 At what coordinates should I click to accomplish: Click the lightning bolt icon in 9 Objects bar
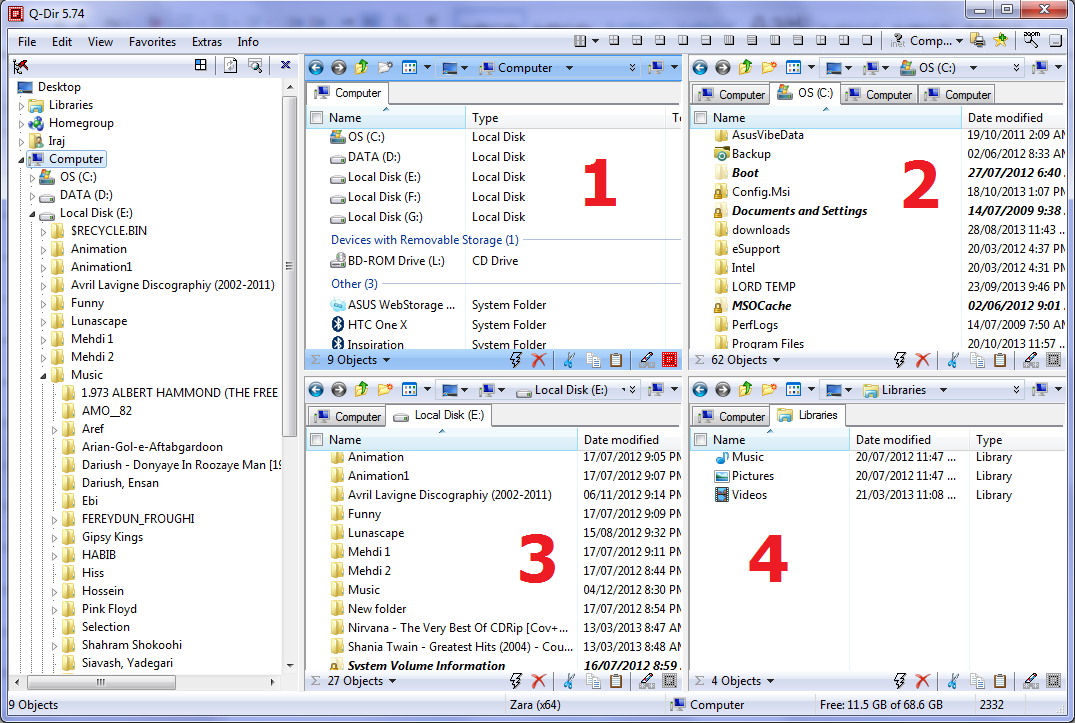point(516,360)
